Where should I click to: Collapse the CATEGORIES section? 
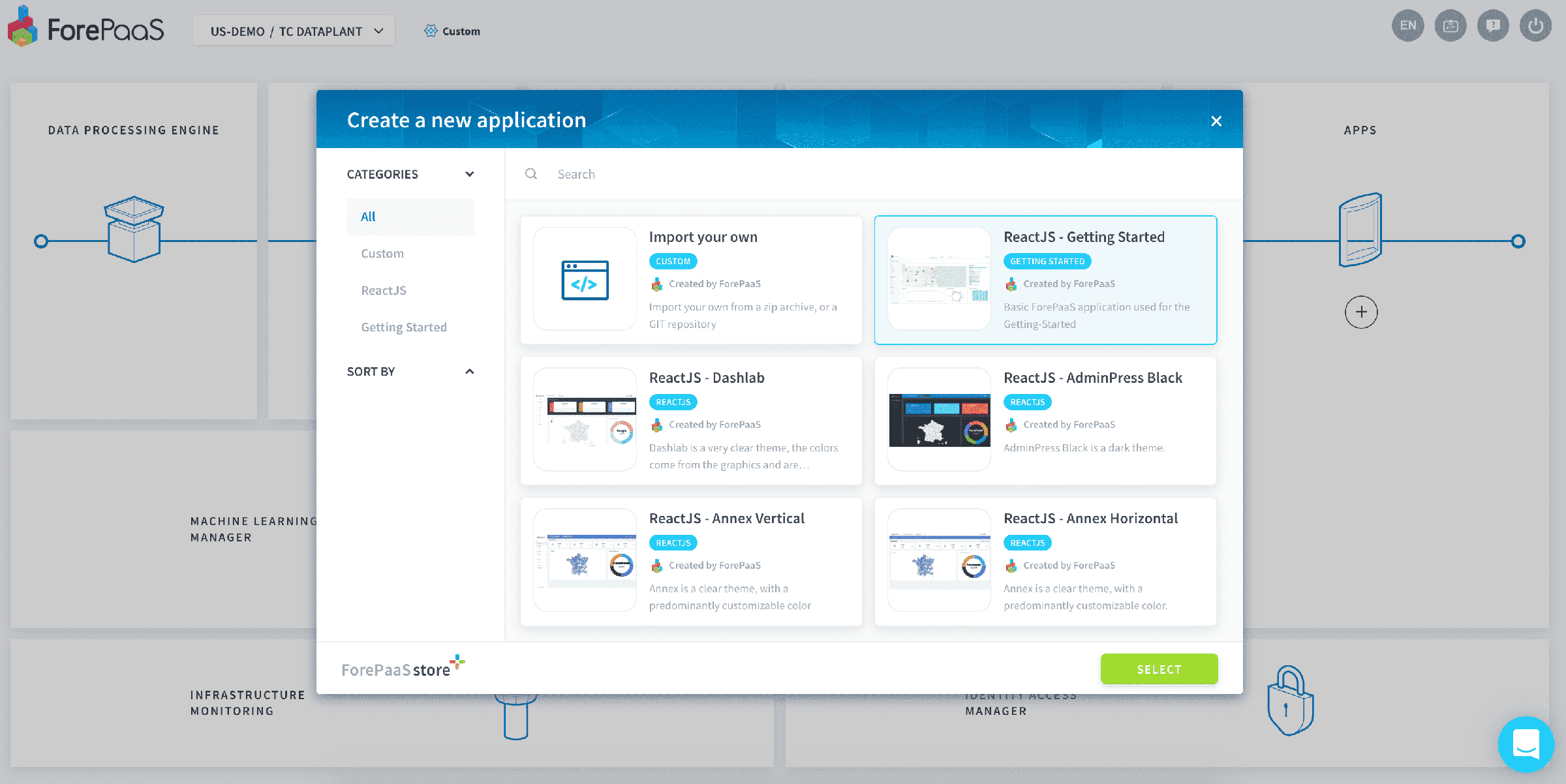click(469, 174)
